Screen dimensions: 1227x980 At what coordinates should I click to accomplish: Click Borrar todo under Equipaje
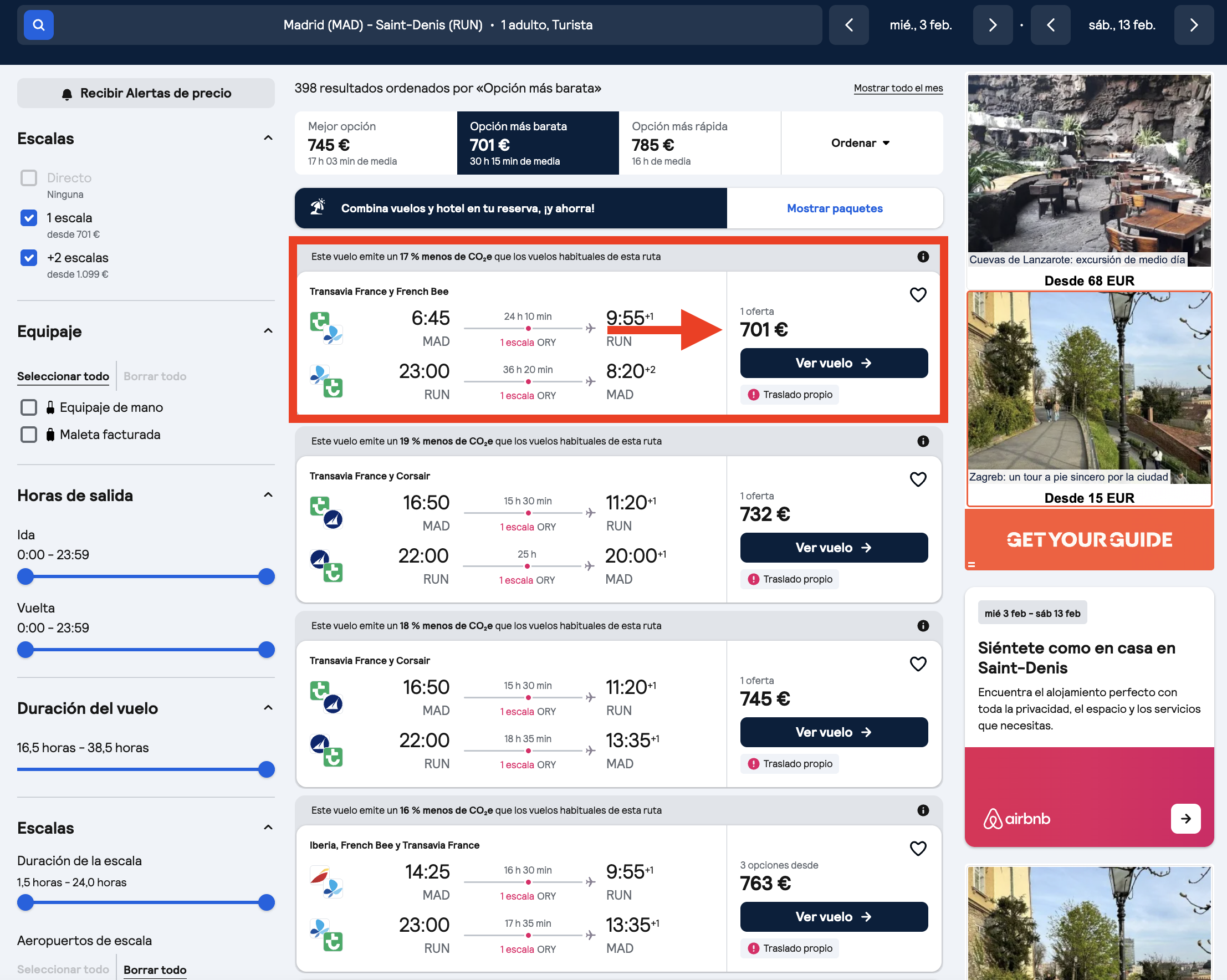click(x=155, y=376)
